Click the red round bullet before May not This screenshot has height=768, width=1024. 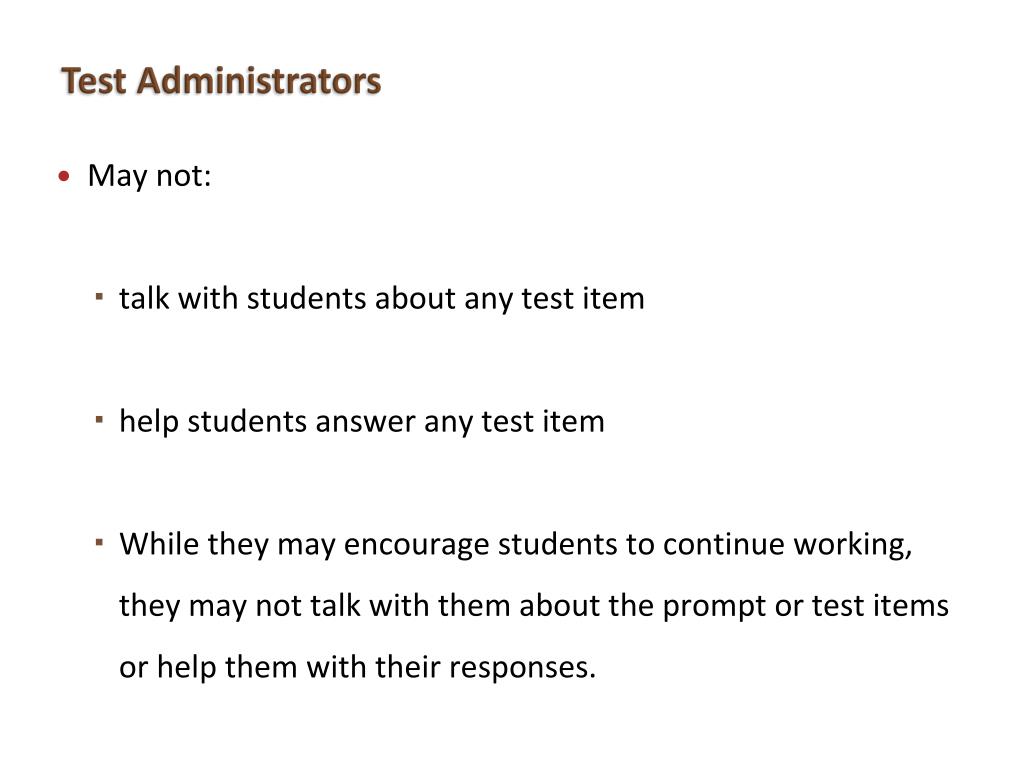[63, 176]
